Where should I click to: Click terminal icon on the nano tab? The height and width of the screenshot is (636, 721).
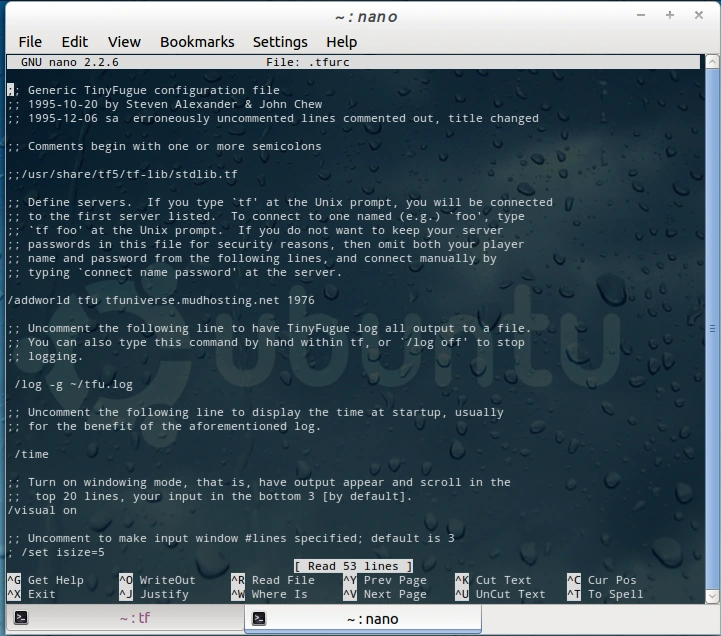coord(259,619)
